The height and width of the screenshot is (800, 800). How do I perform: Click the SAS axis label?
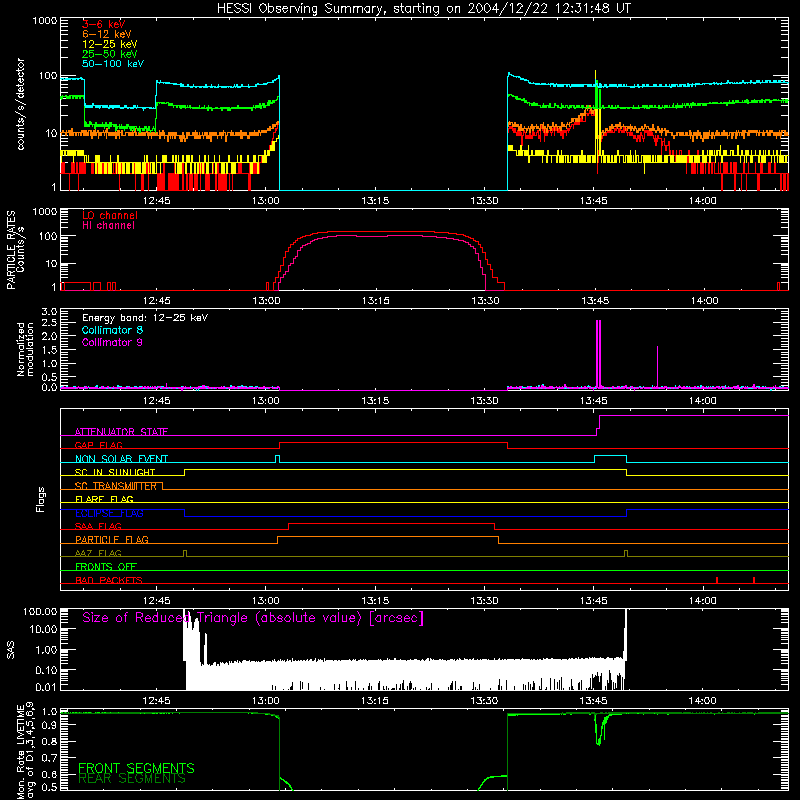click(x=11, y=649)
